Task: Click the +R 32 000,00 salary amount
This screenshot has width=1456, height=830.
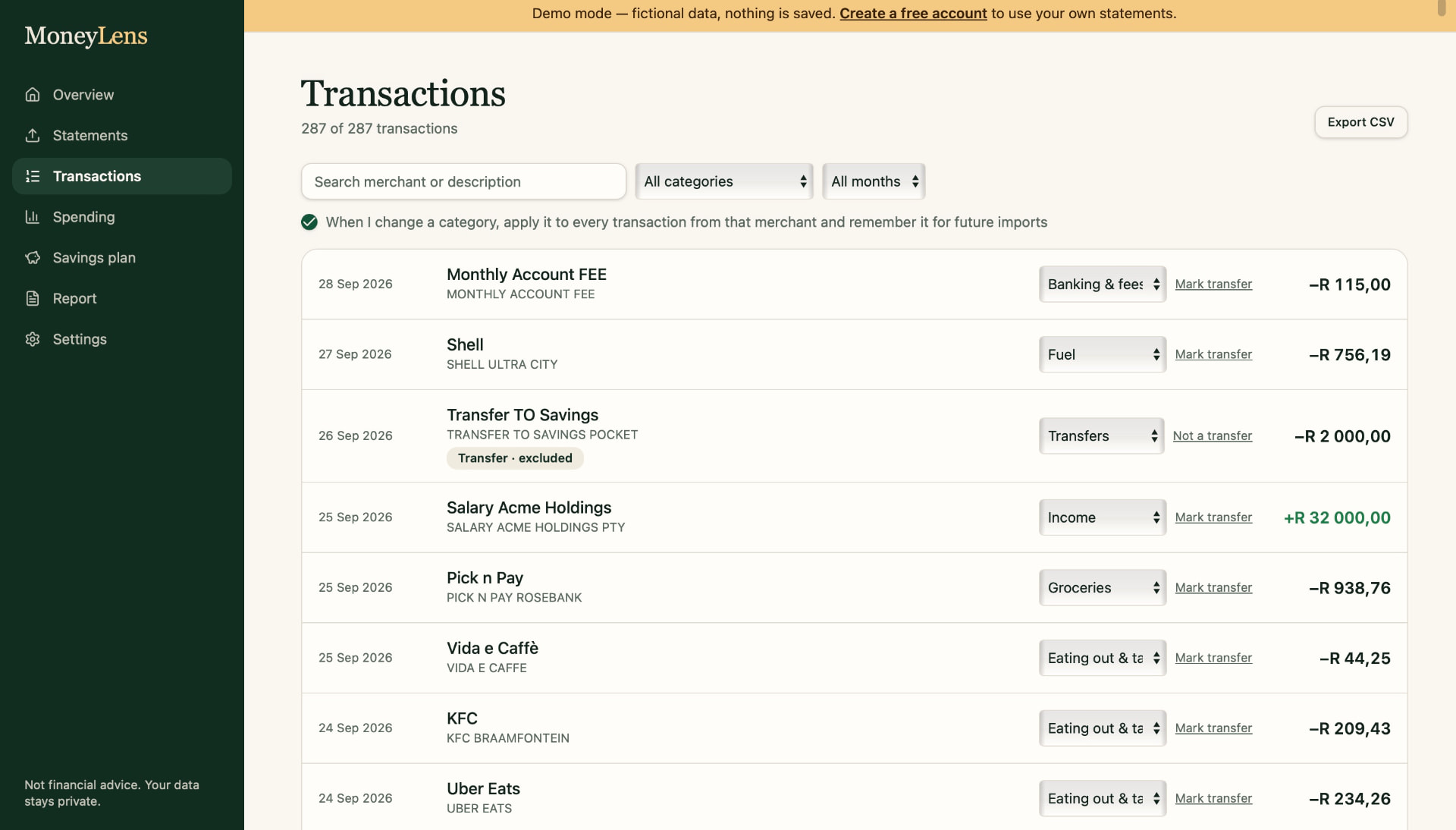Action: click(1337, 517)
